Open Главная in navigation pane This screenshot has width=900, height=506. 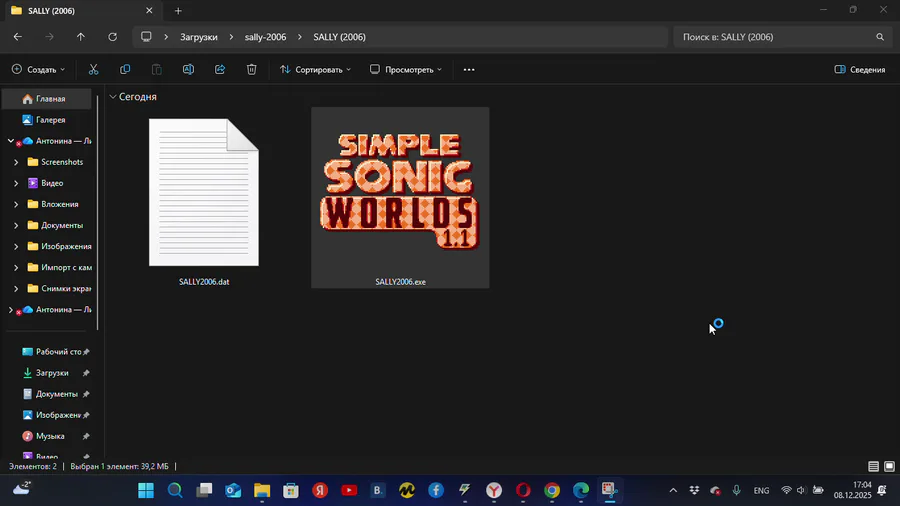(x=47, y=99)
